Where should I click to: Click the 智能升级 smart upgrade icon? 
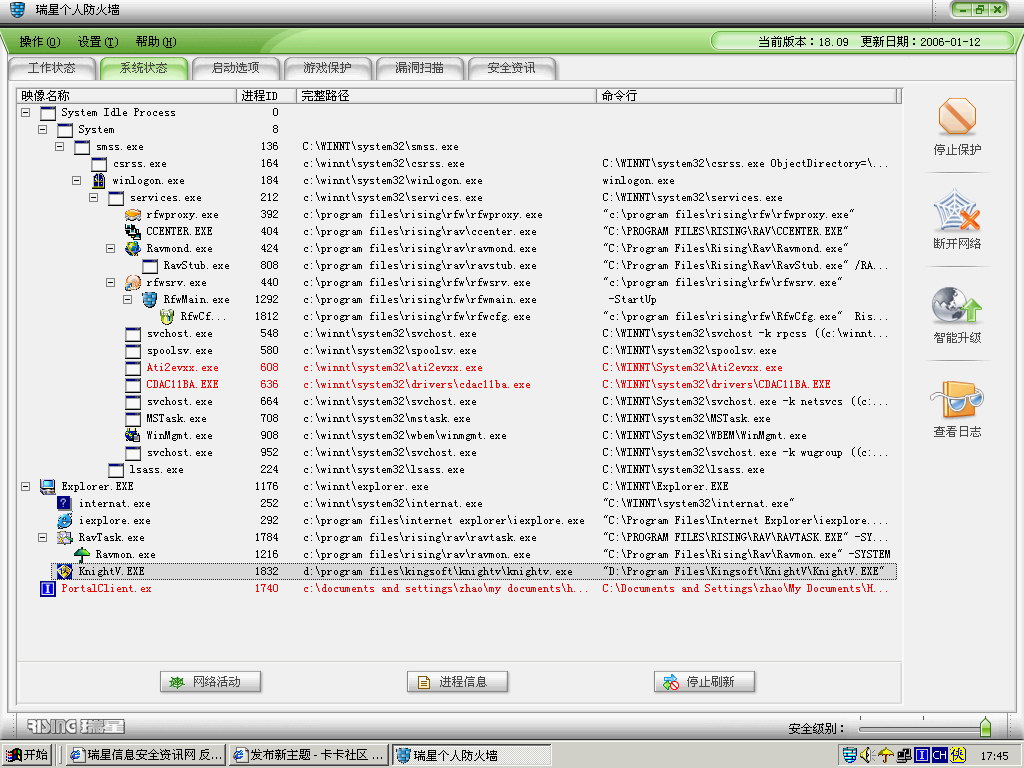957,306
